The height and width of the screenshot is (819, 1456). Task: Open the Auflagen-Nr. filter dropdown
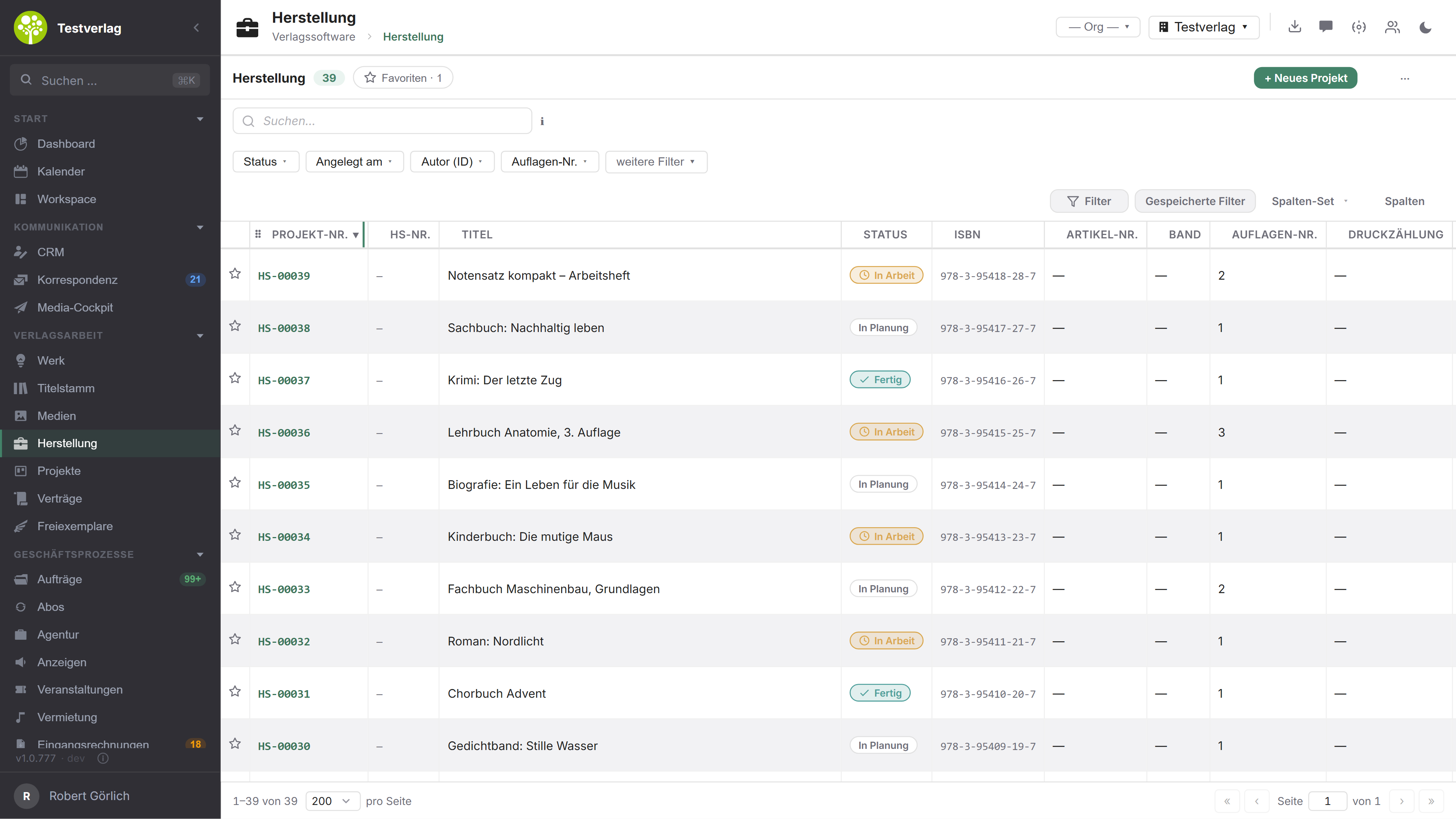(549, 161)
